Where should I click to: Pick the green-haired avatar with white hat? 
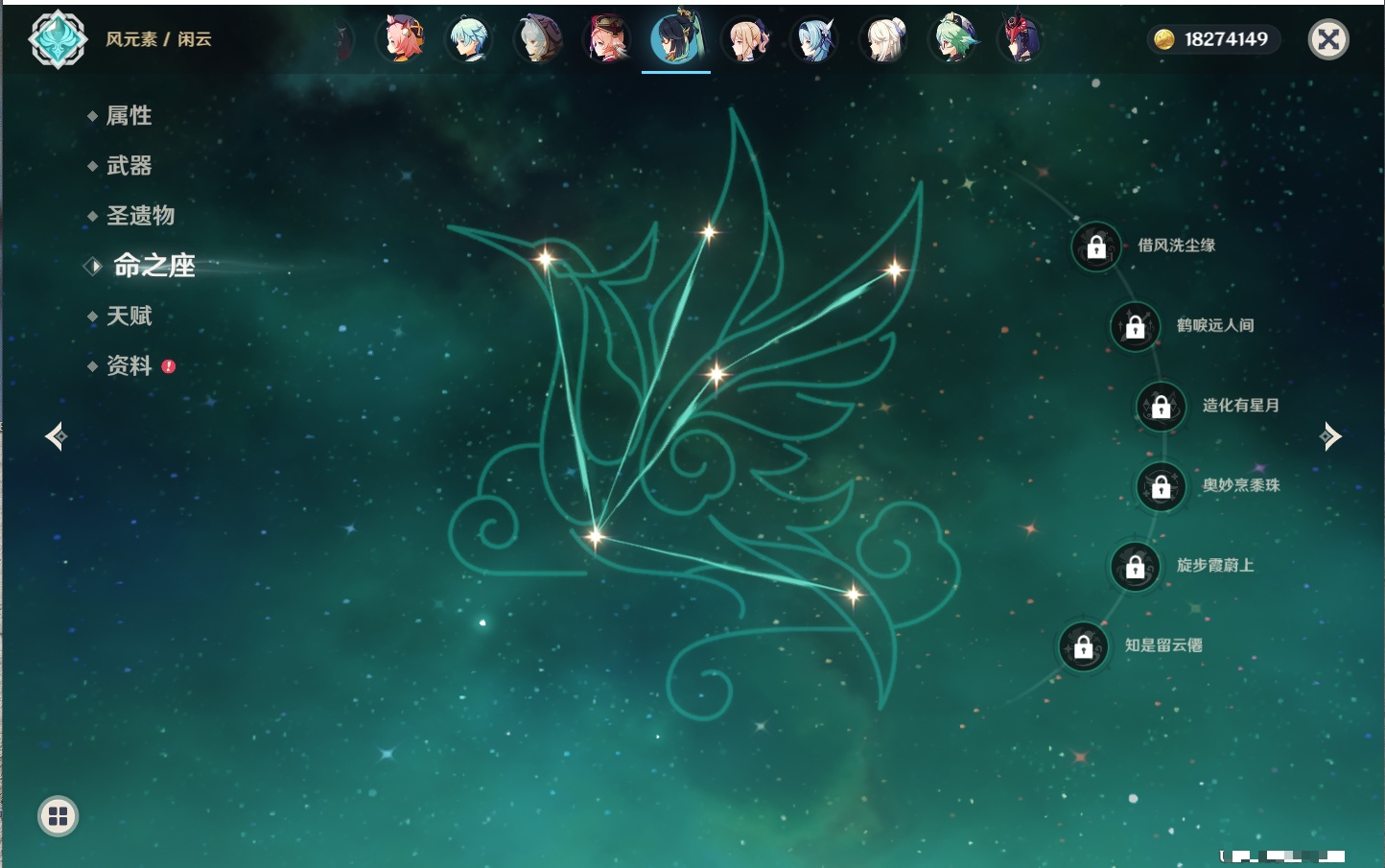pos(953,39)
